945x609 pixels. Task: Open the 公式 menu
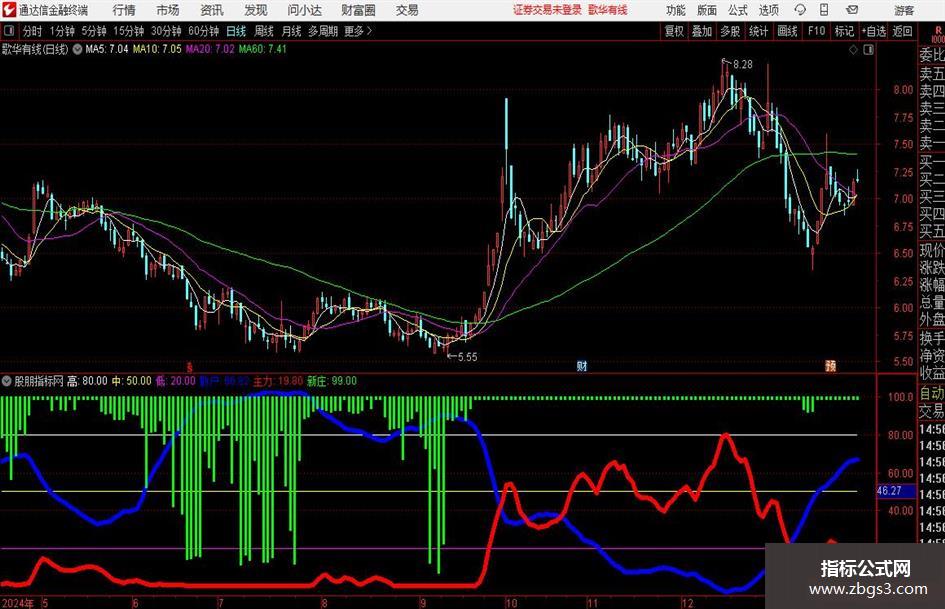[x=737, y=10]
